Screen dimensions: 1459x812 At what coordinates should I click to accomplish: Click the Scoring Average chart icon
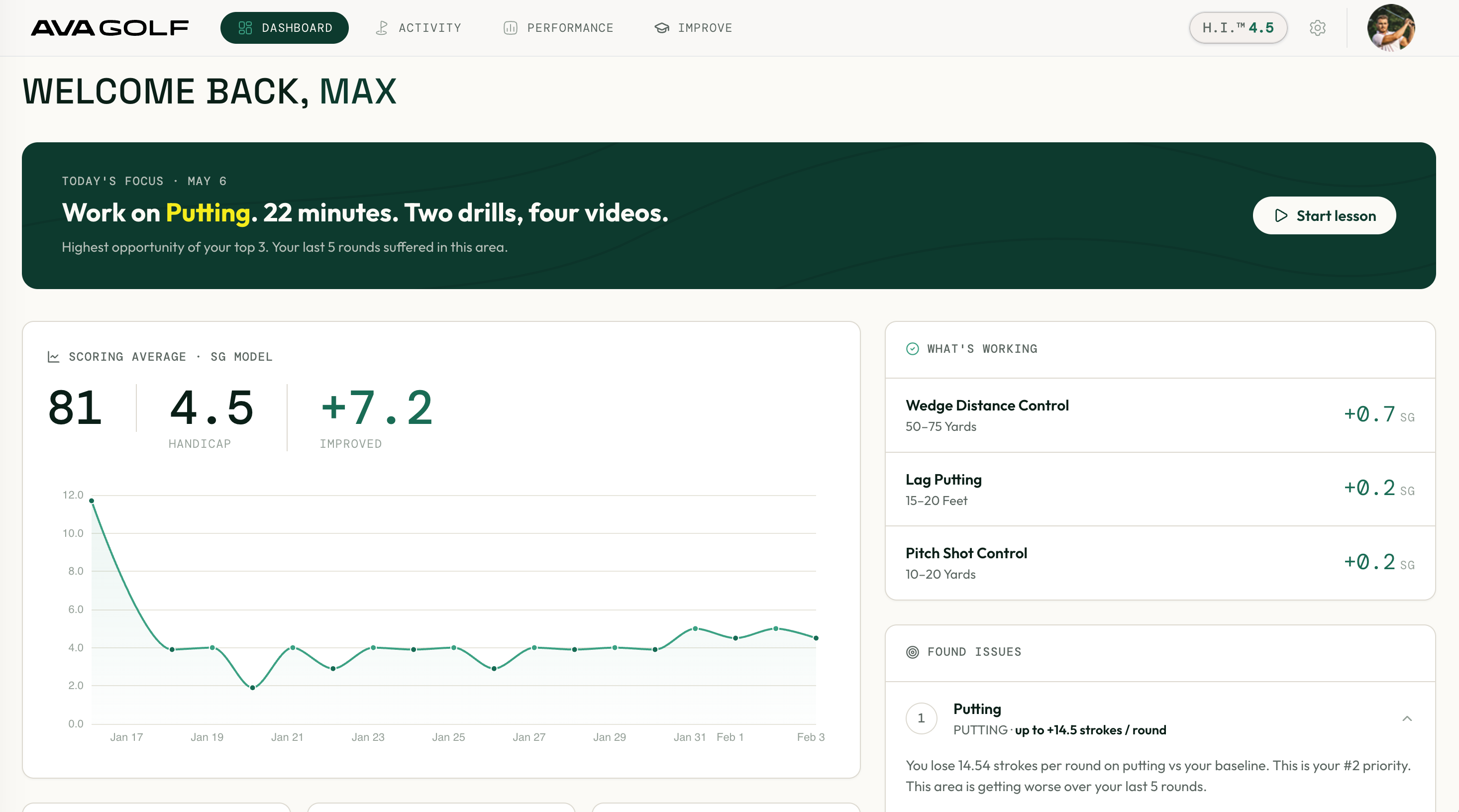click(53, 357)
